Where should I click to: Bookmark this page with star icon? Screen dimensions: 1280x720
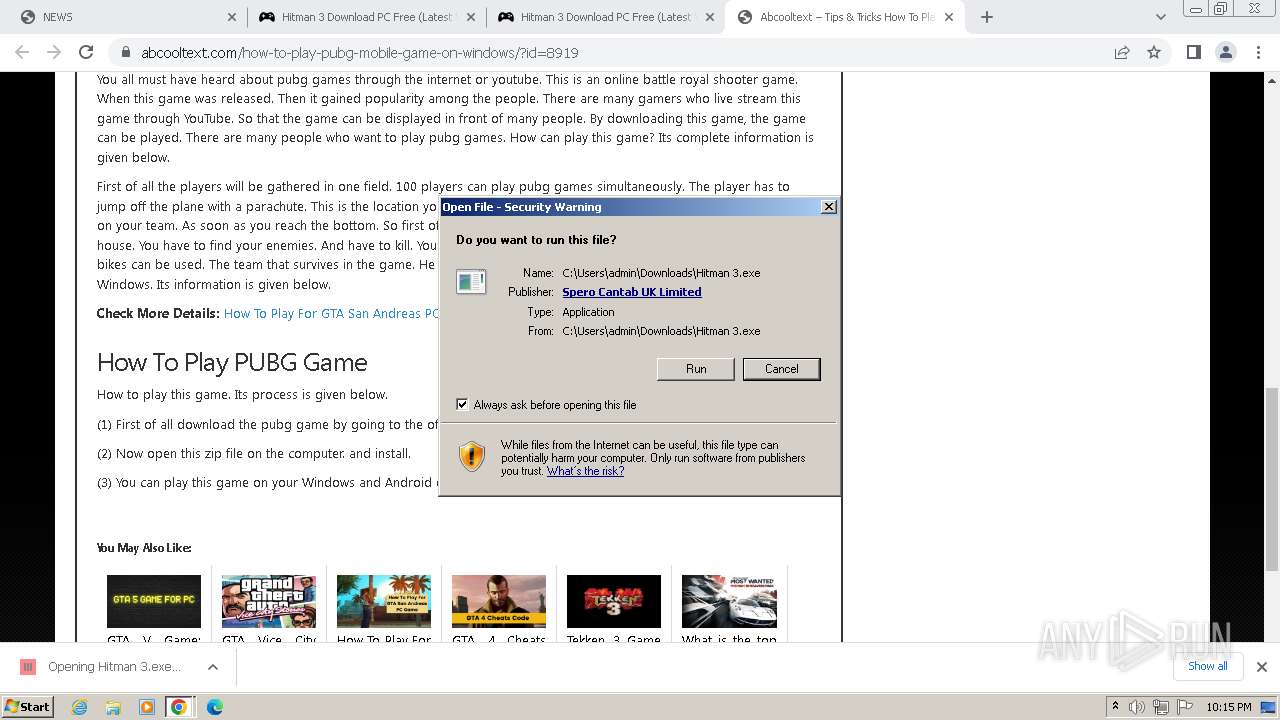point(1154,52)
